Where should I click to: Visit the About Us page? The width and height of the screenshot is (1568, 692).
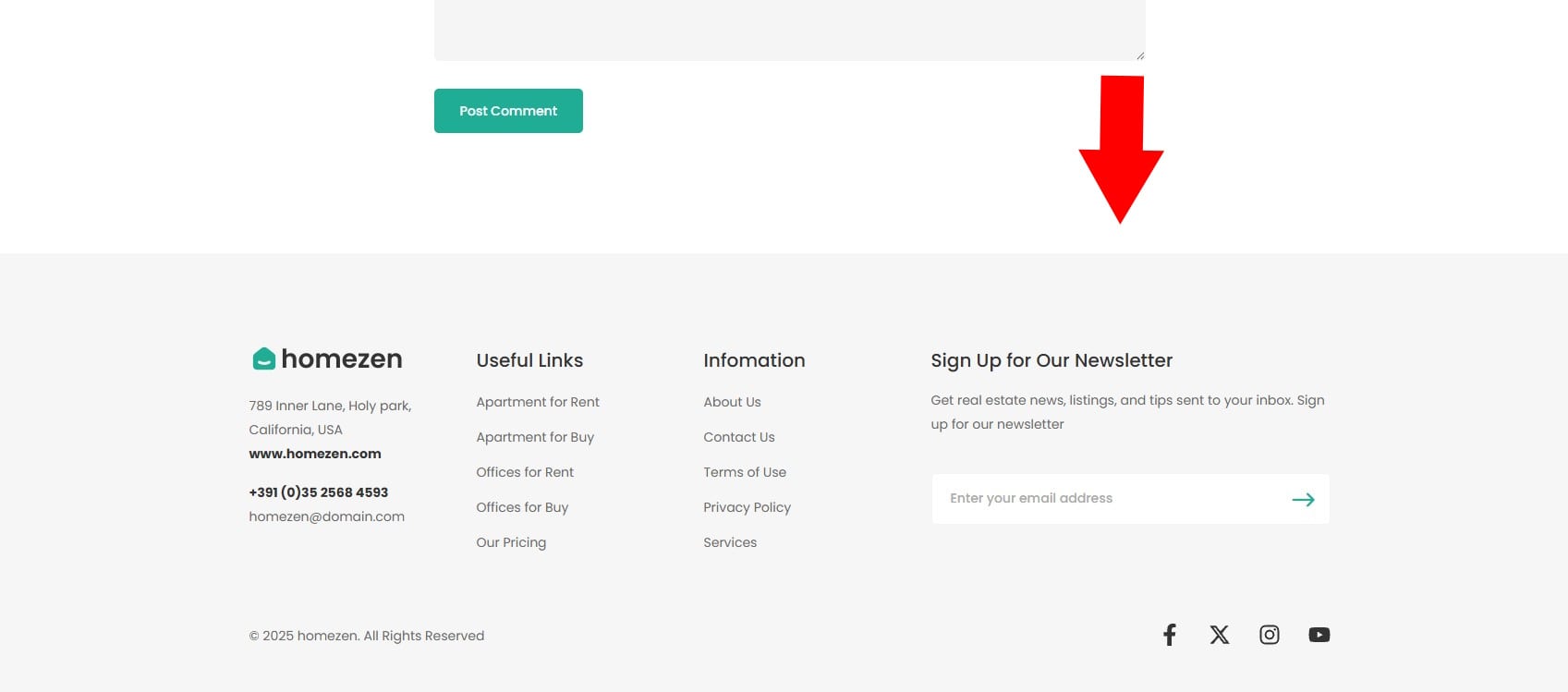point(732,402)
